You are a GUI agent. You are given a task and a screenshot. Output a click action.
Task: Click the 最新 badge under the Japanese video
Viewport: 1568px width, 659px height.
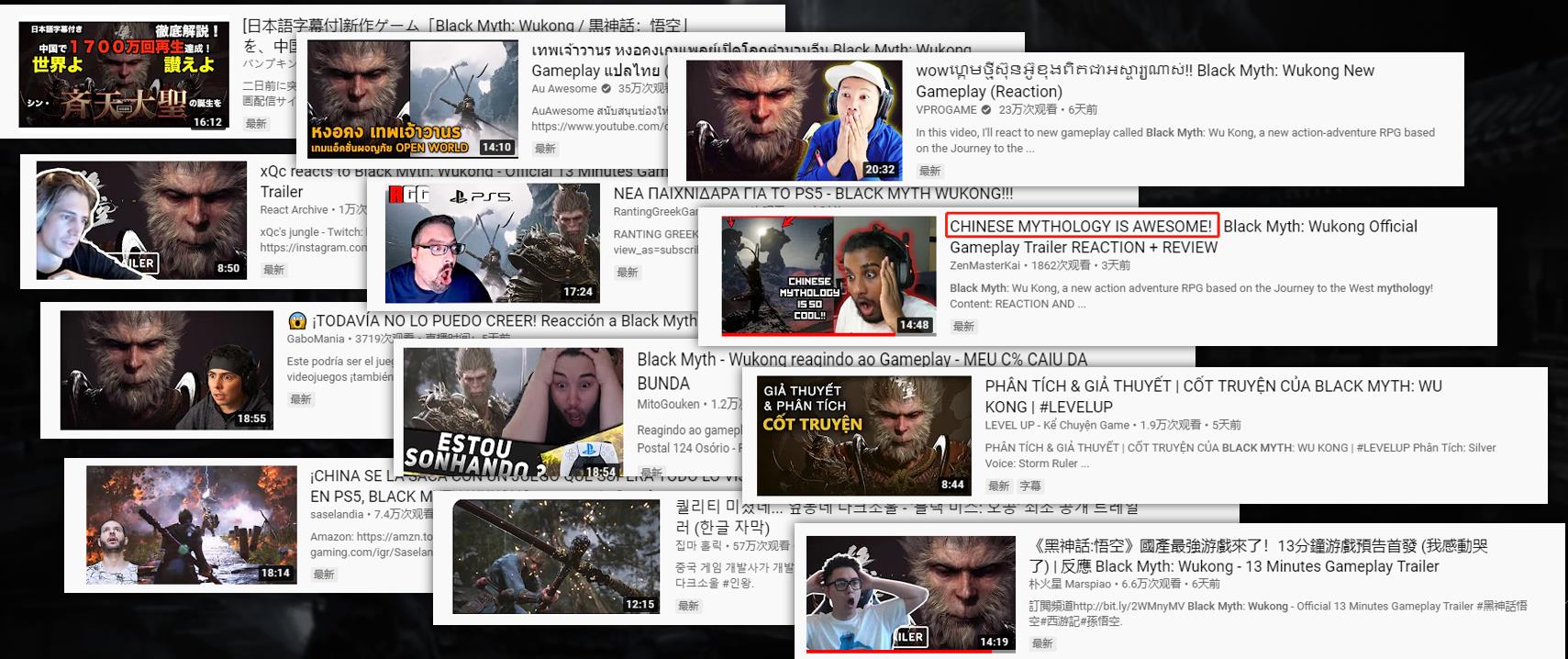click(256, 123)
